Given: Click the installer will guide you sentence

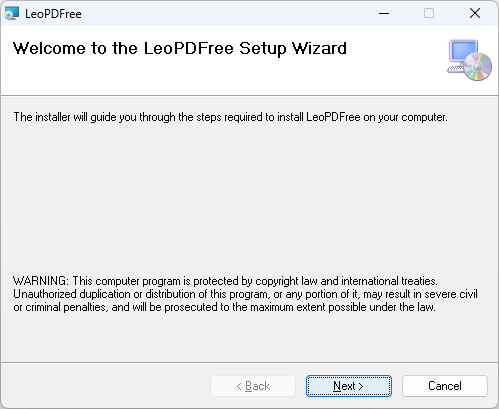Looking at the screenshot, I should (x=230, y=117).
